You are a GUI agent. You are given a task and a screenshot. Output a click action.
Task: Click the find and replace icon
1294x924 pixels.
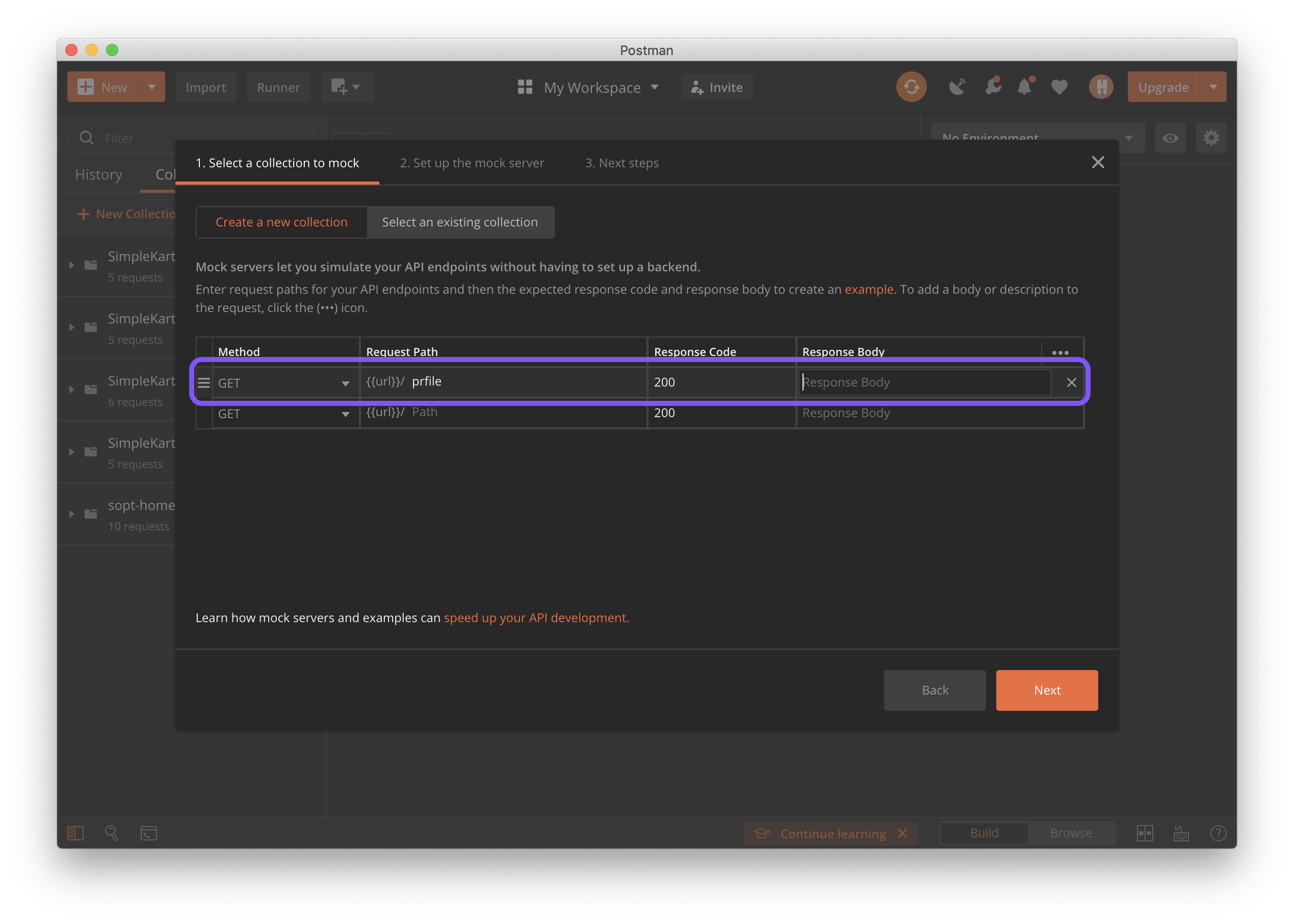tap(112, 833)
